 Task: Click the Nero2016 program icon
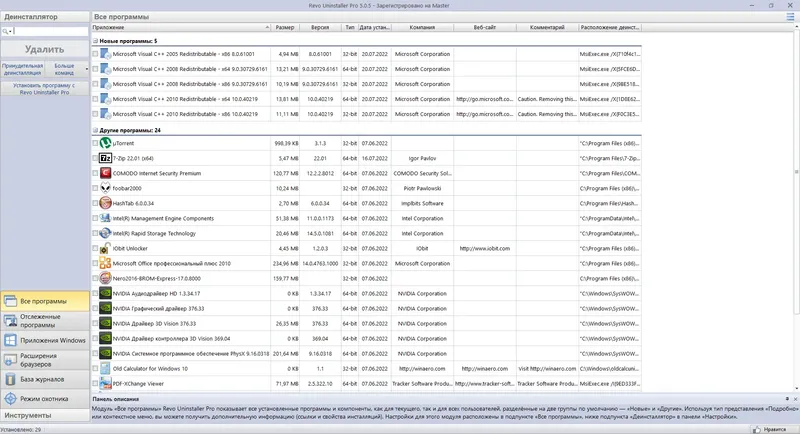coord(105,278)
